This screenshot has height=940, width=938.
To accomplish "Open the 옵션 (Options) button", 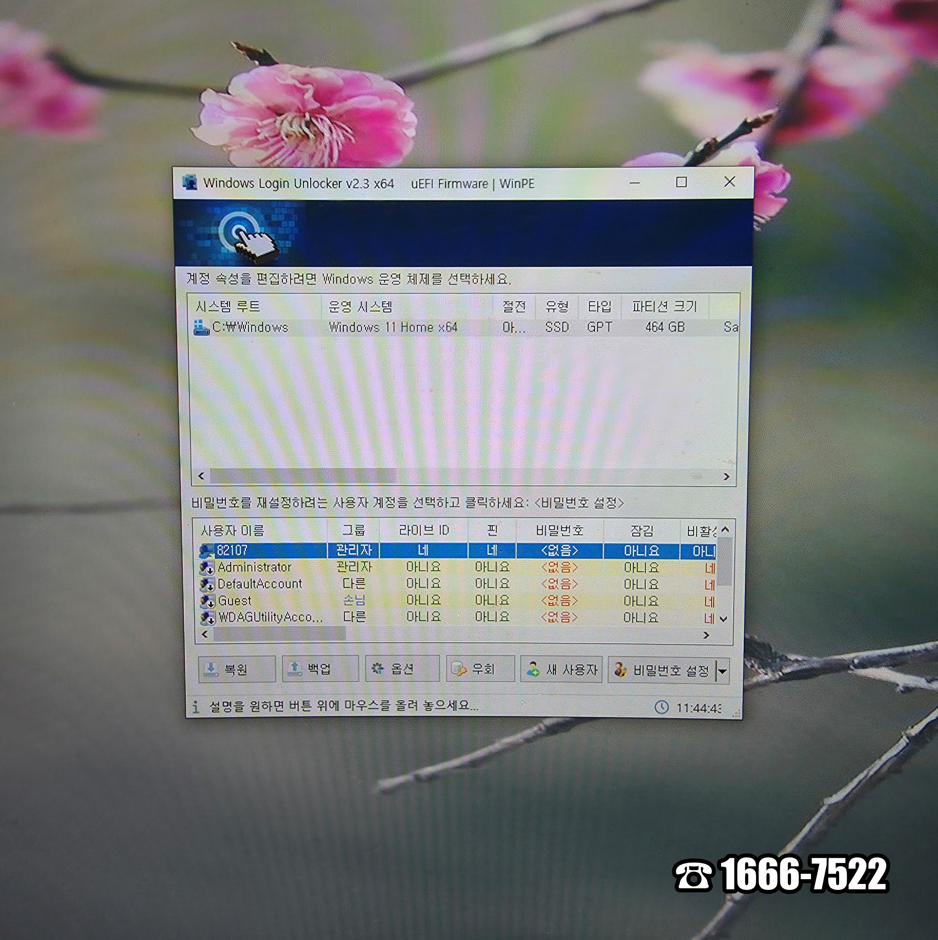I will click(402, 669).
